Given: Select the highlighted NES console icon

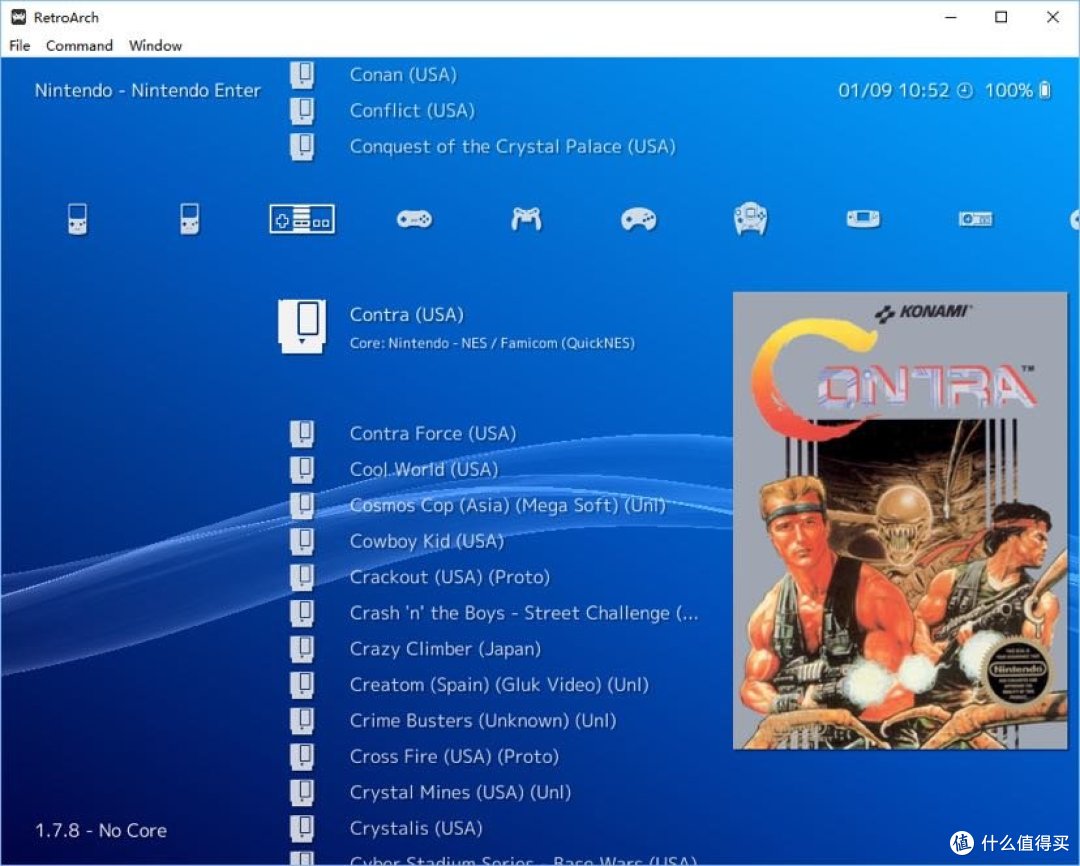Looking at the screenshot, I should pos(302,219).
